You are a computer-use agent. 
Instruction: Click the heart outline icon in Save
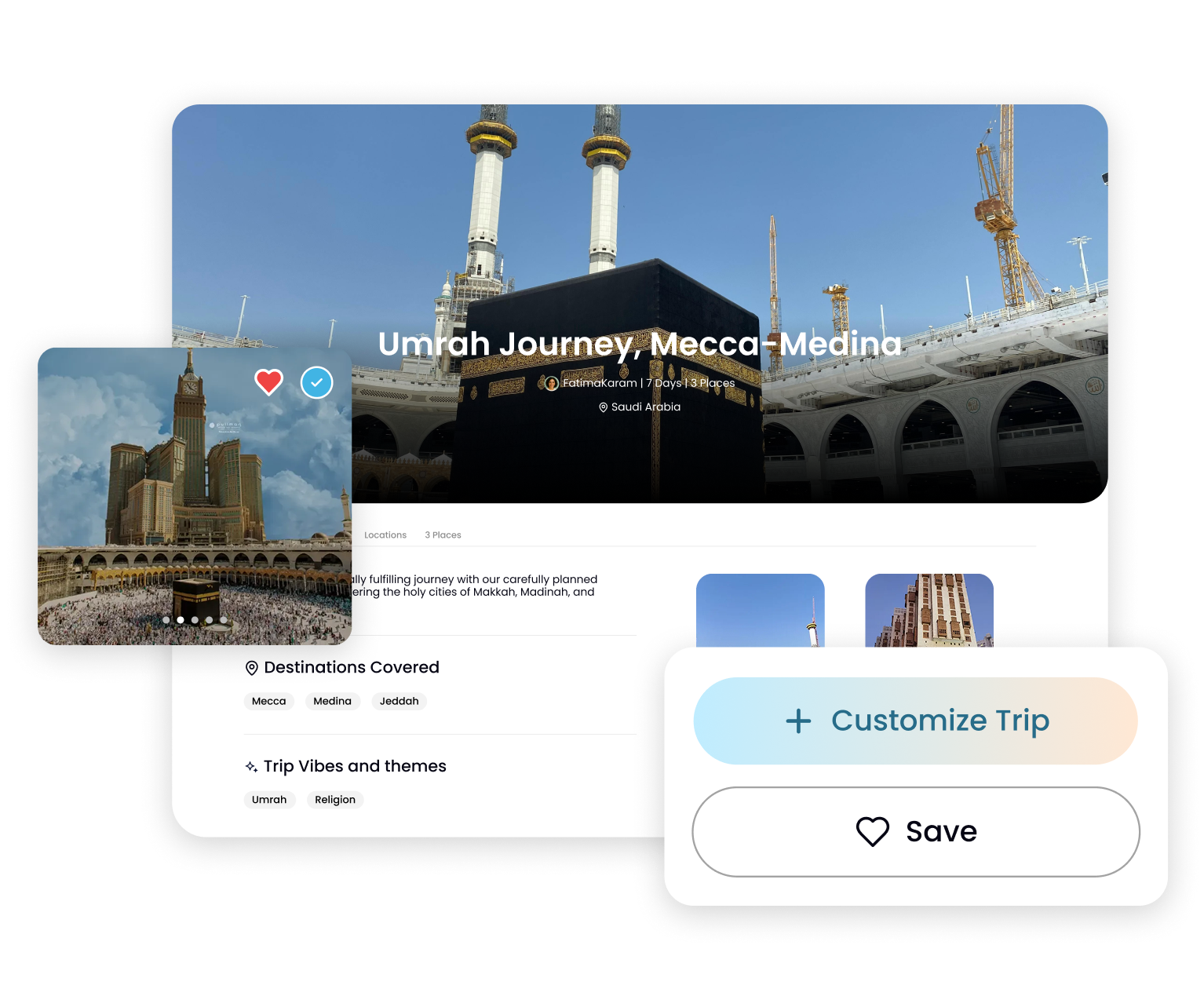point(872,831)
